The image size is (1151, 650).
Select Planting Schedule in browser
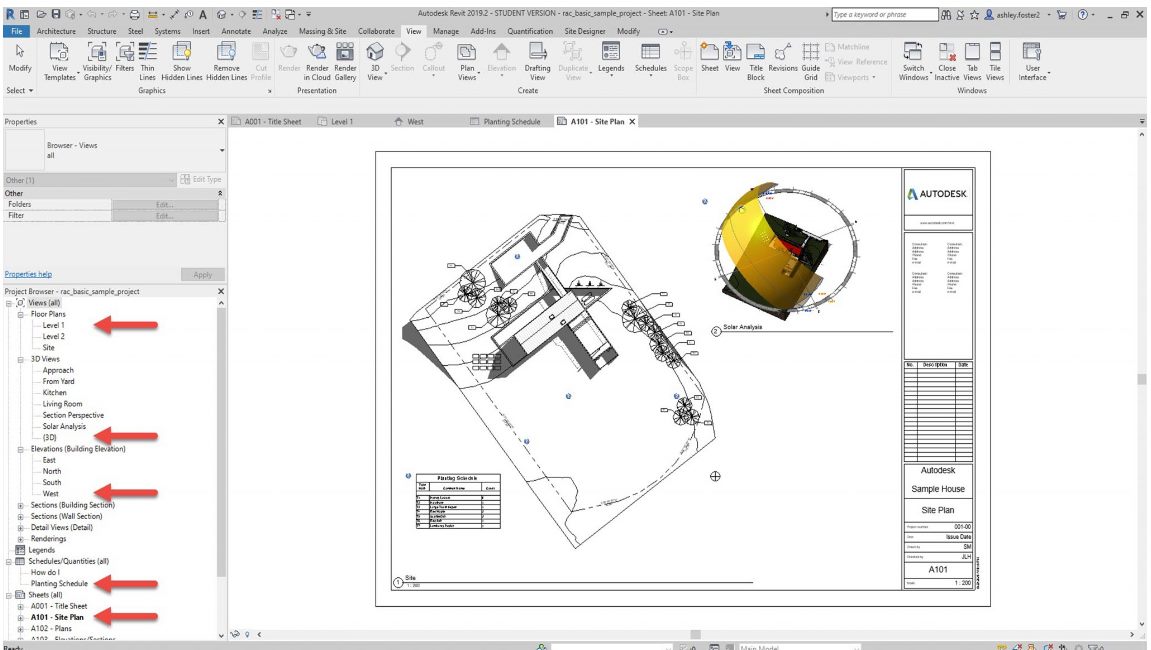(59, 584)
